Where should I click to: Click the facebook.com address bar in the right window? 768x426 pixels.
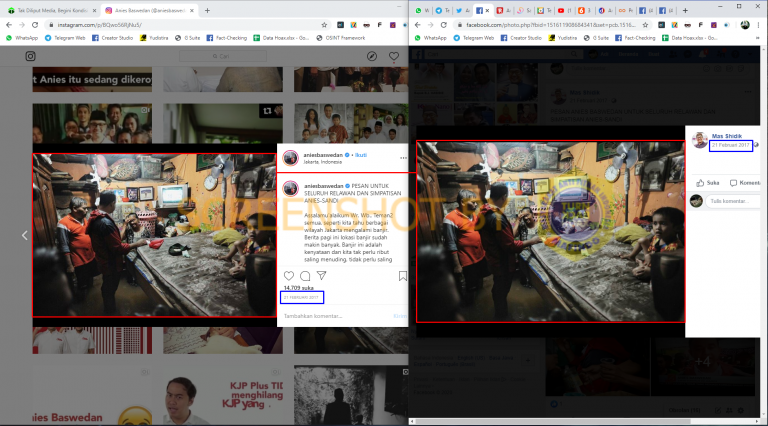[x=552, y=24]
